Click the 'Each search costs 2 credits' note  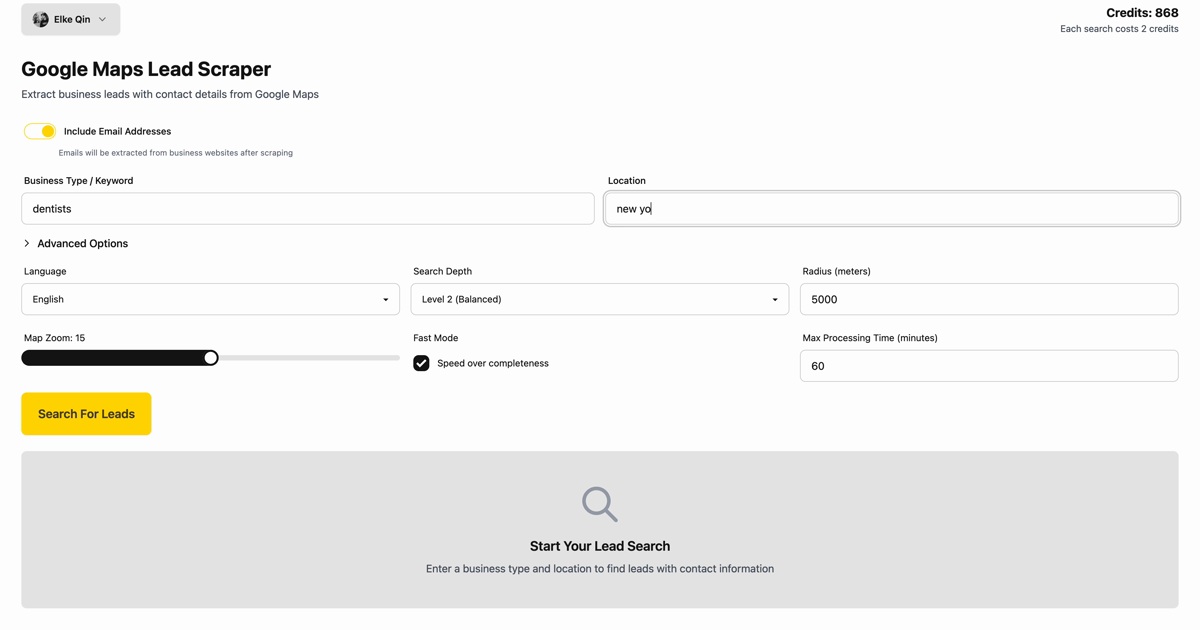point(1119,29)
